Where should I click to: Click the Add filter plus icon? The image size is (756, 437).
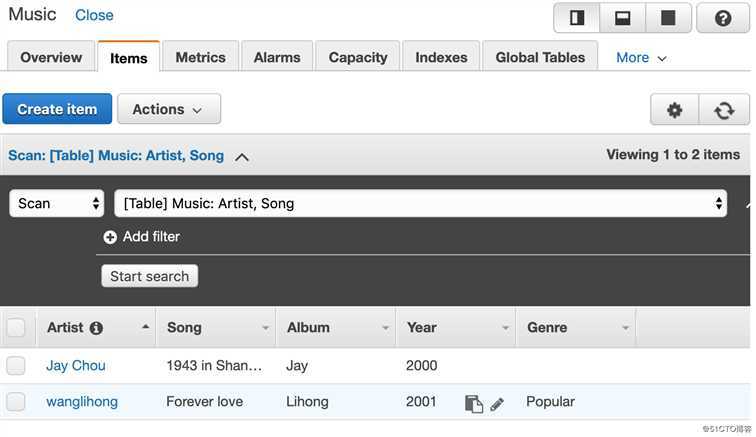(110, 237)
